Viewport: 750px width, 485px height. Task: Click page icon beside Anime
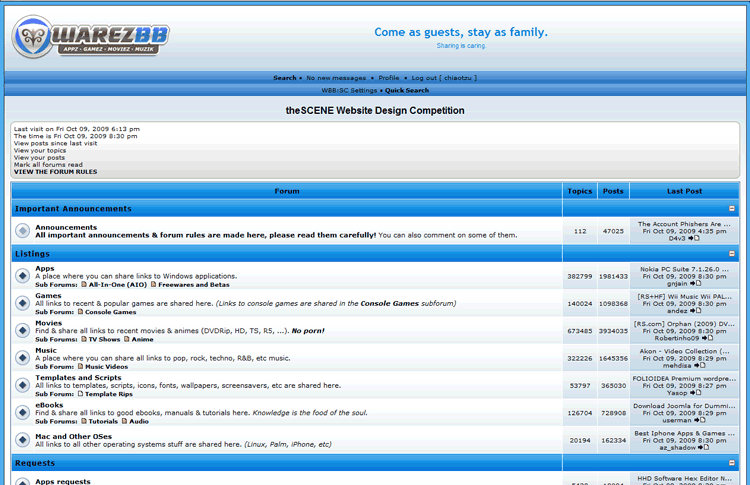coord(127,339)
